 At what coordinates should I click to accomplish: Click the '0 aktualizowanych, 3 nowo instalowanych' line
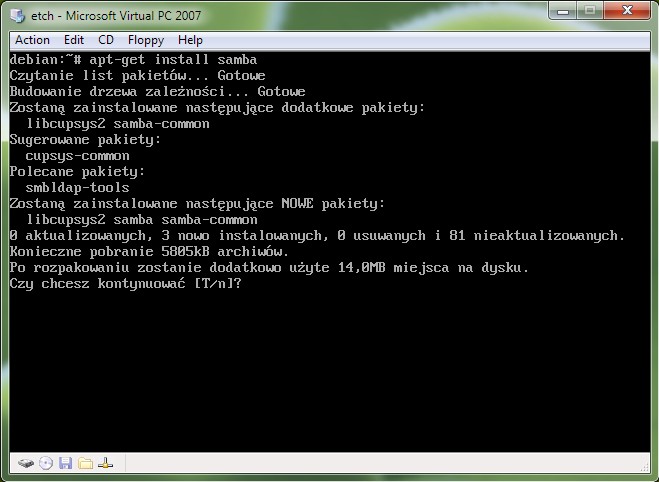click(317, 236)
